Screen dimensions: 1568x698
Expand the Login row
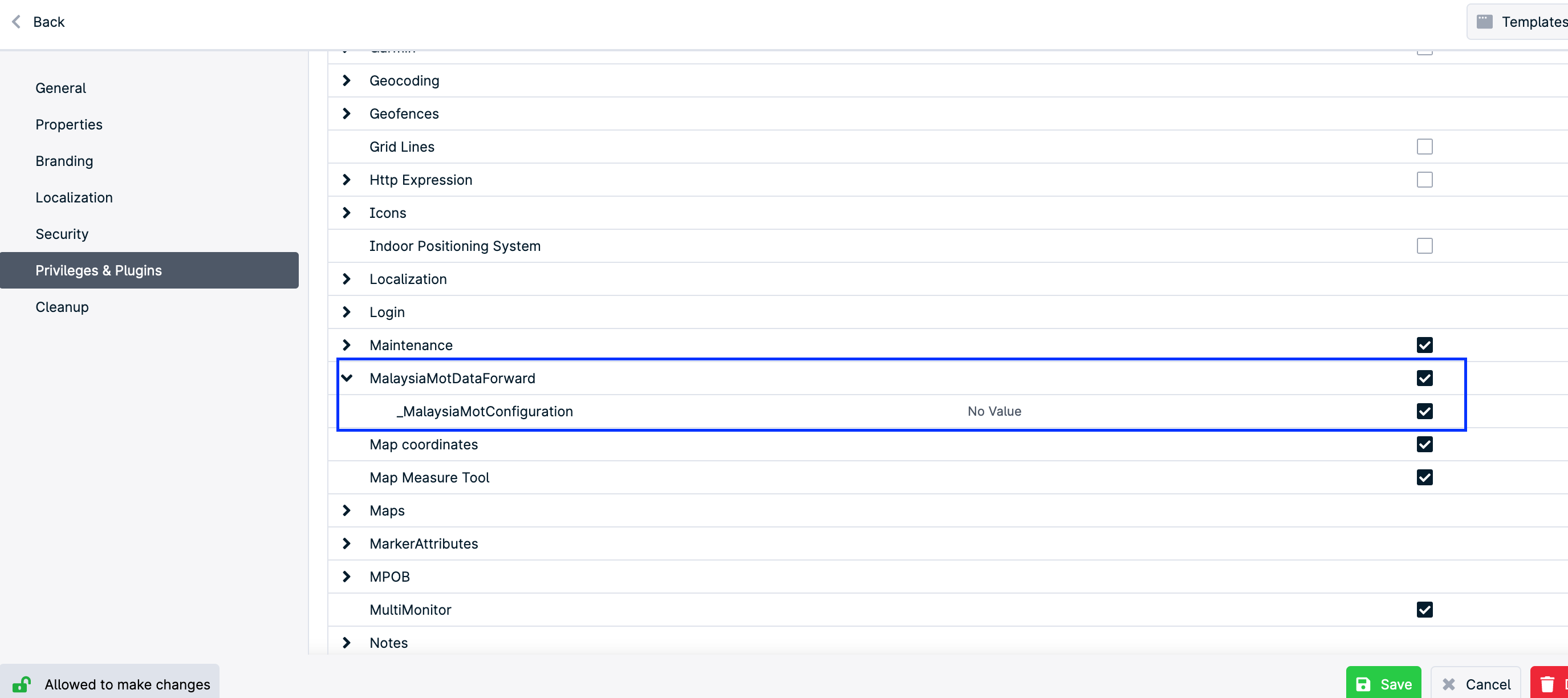pyautogui.click(x=346, y=312)
